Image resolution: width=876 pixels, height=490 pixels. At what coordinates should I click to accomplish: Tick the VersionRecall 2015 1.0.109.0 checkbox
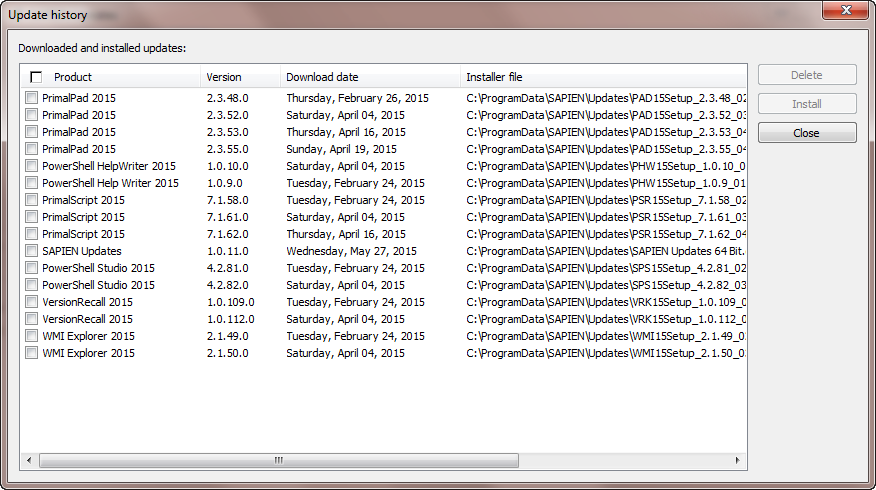(x=31, y=302)
